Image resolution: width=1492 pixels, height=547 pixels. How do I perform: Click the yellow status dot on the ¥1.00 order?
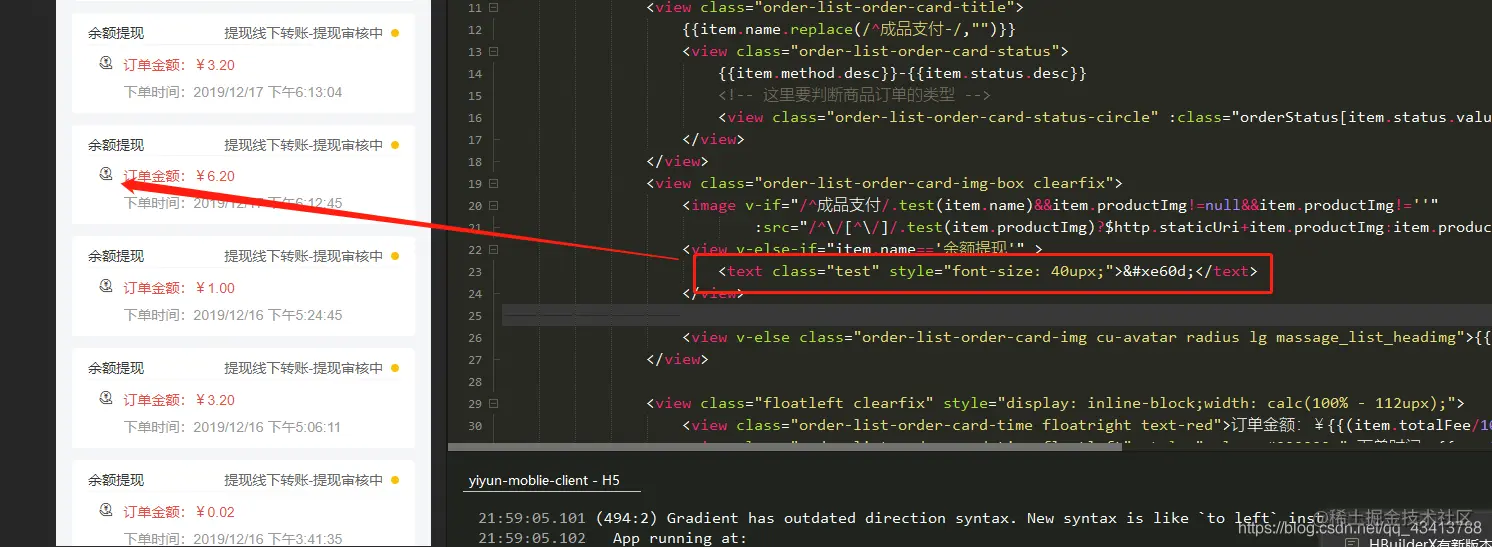coord(395,257)
